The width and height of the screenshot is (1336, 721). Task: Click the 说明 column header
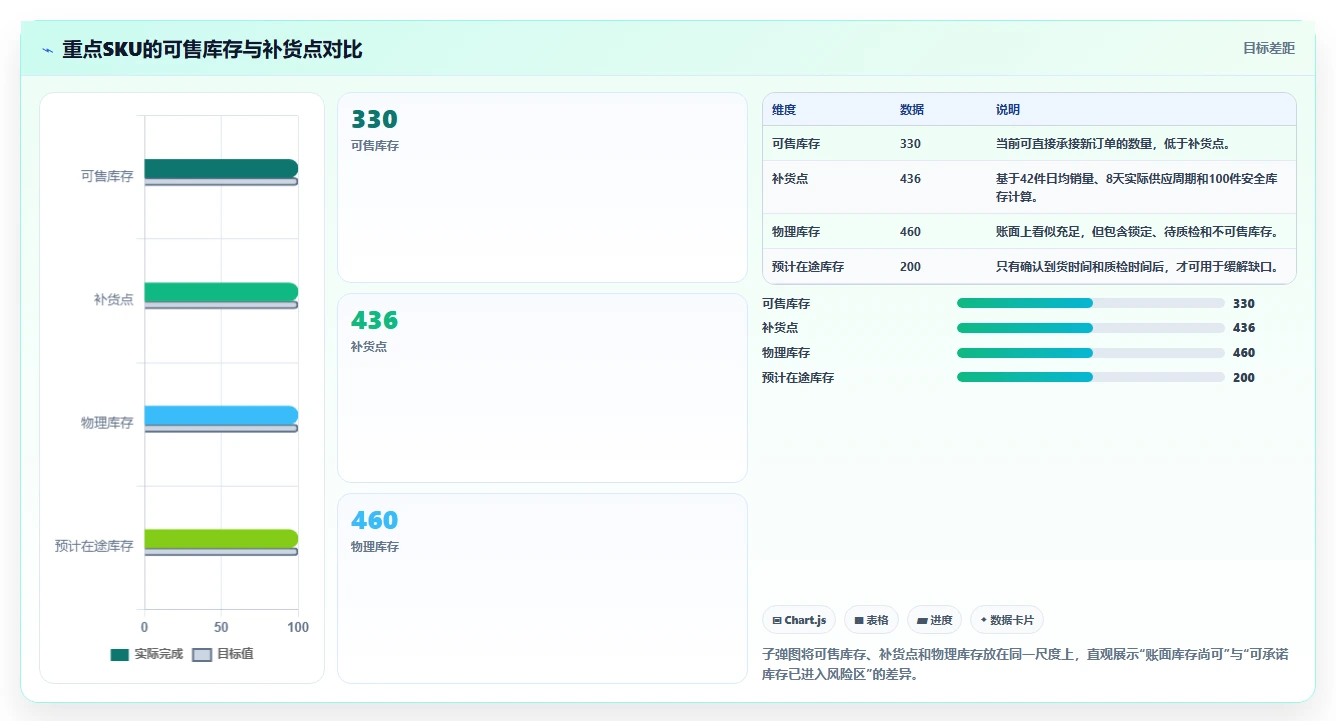[x=1008, y=110]
